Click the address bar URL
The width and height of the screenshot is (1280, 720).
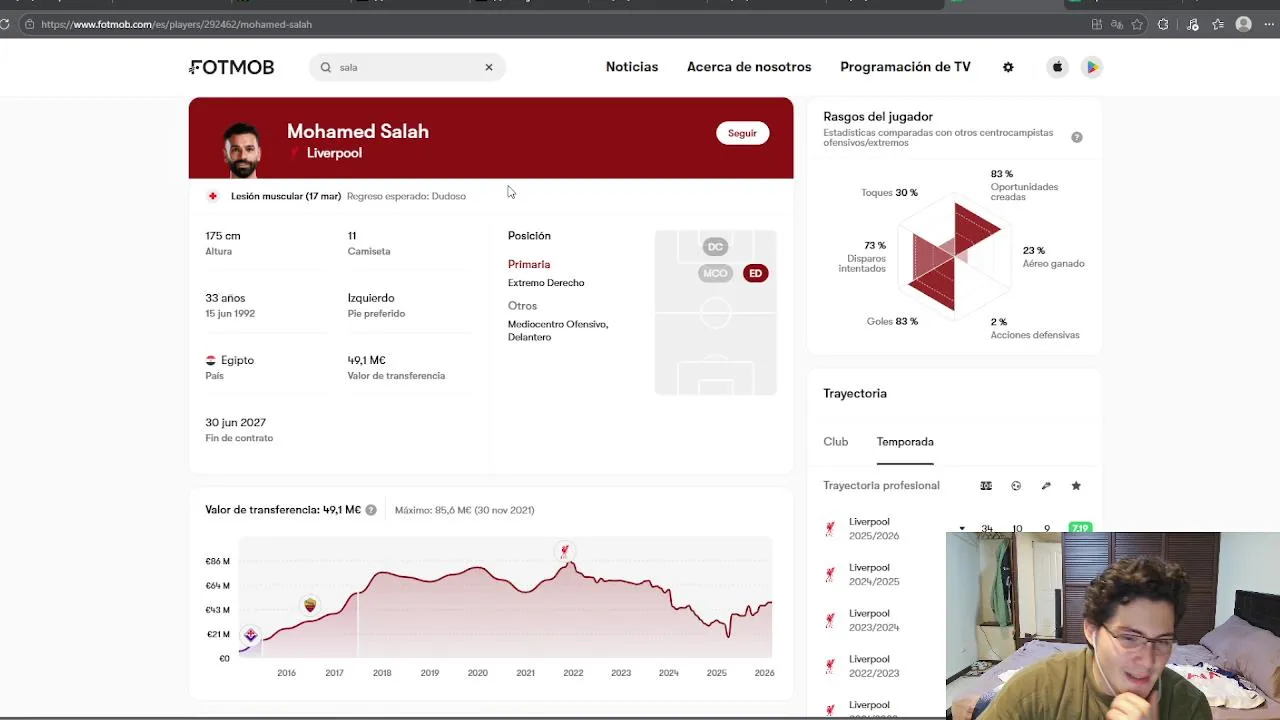(176, 24)
